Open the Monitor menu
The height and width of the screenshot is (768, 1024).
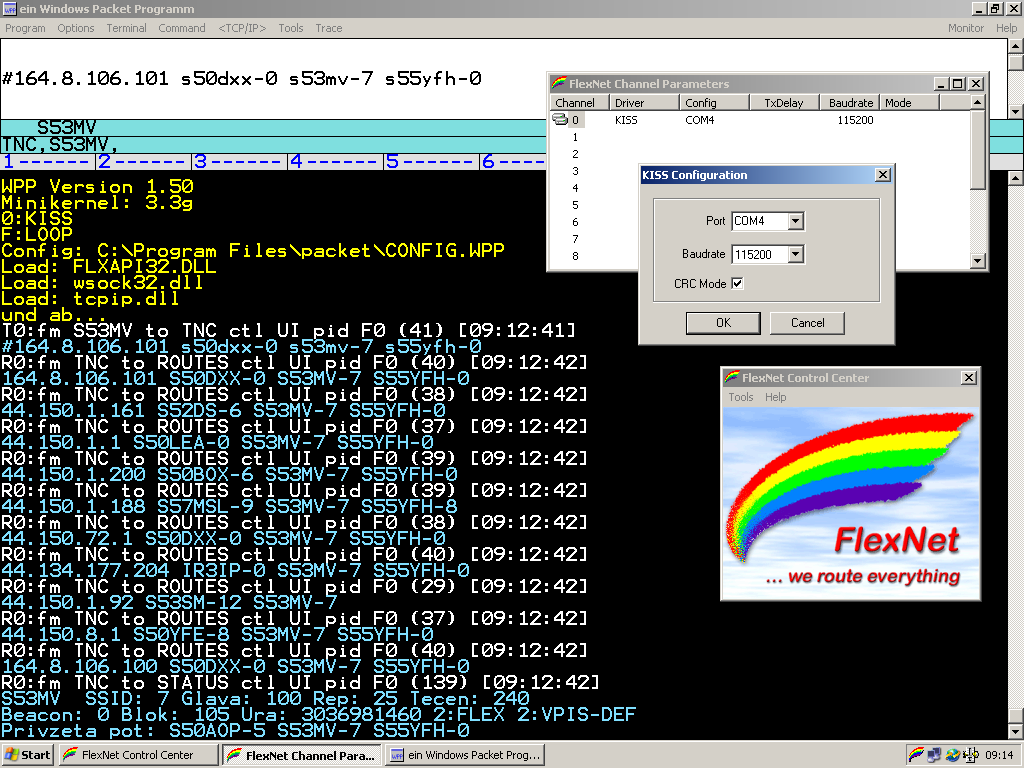point(966,28)
